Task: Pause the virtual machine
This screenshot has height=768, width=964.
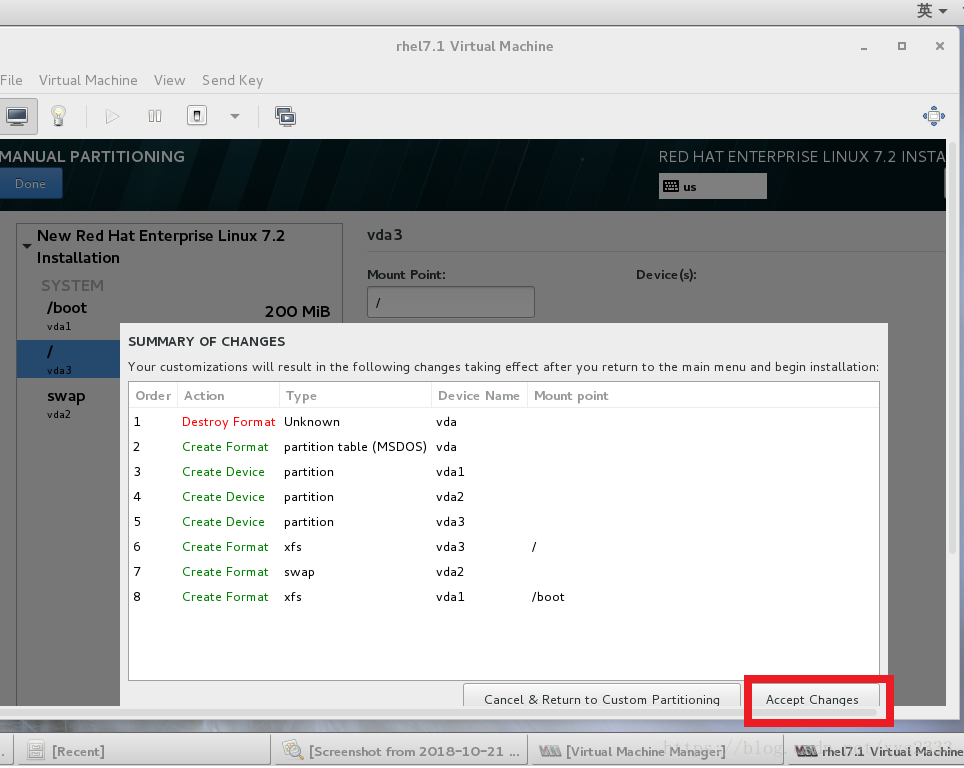Action: pyautogui.click(x=155, y=116)
